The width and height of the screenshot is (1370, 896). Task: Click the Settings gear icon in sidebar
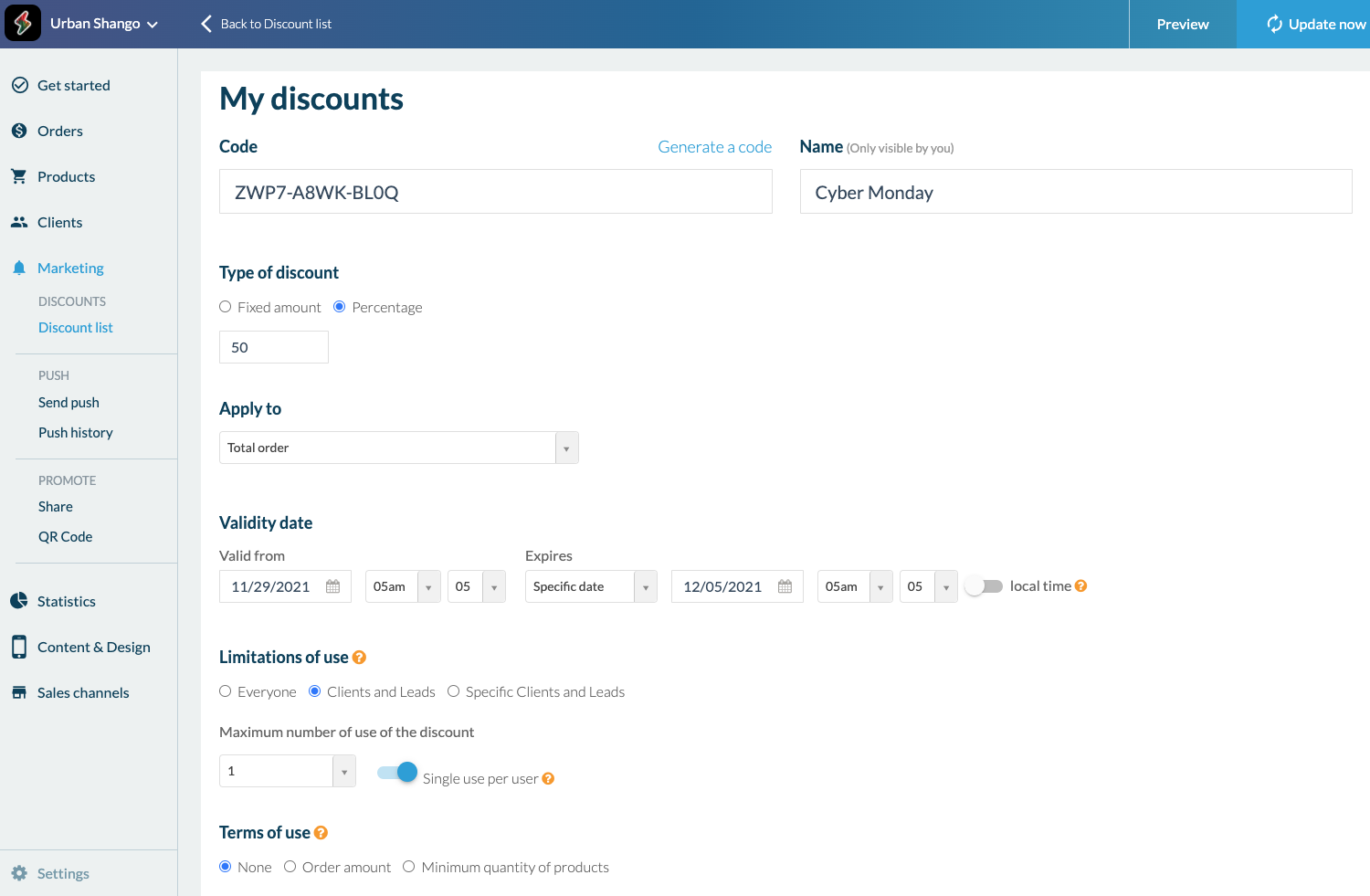19,873
